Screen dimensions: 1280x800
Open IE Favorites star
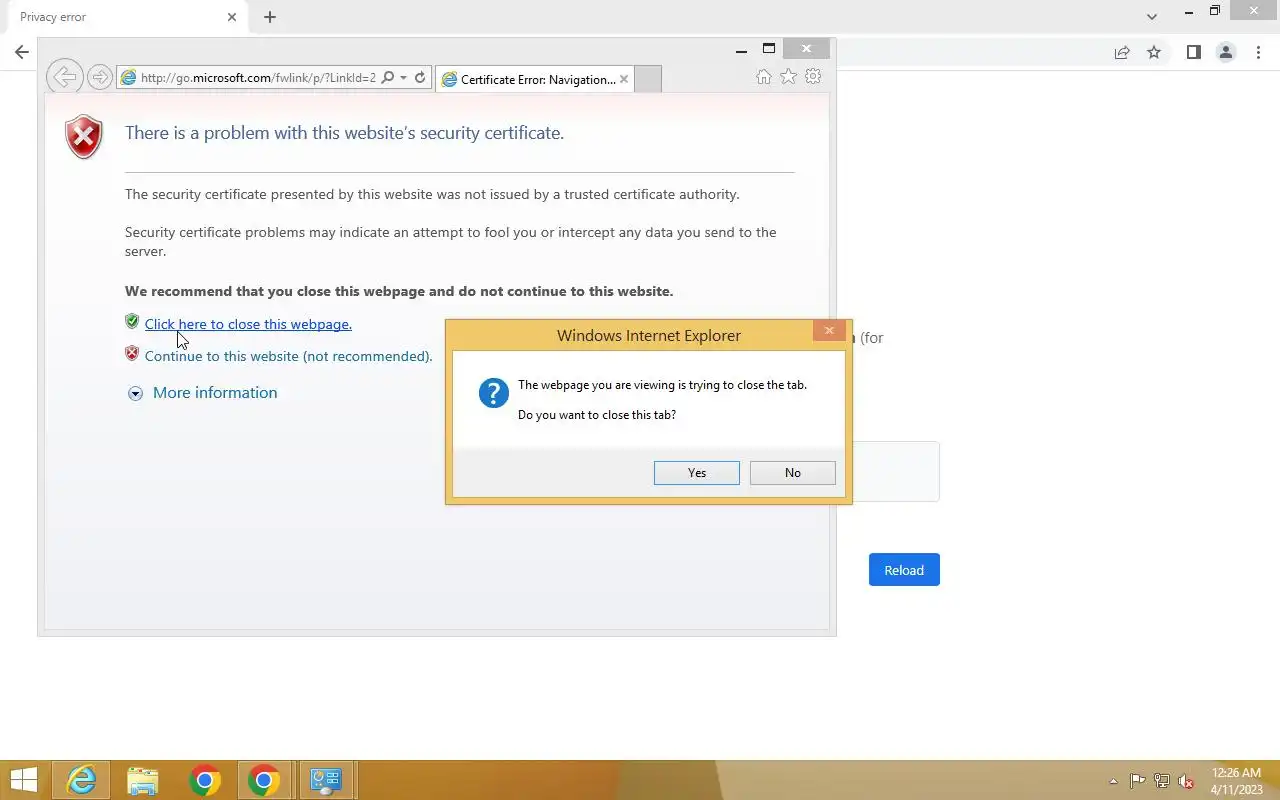(788, 77)
